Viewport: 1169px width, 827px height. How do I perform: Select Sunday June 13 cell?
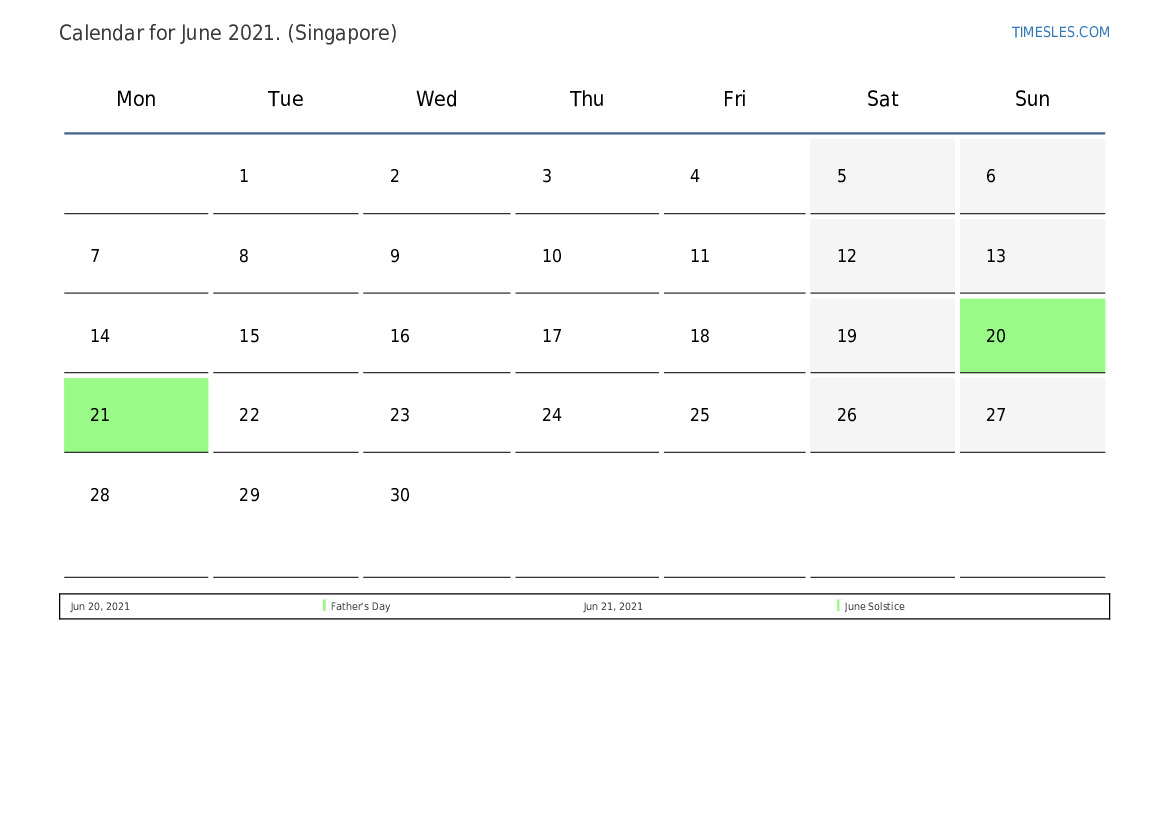pos(1032,257)
